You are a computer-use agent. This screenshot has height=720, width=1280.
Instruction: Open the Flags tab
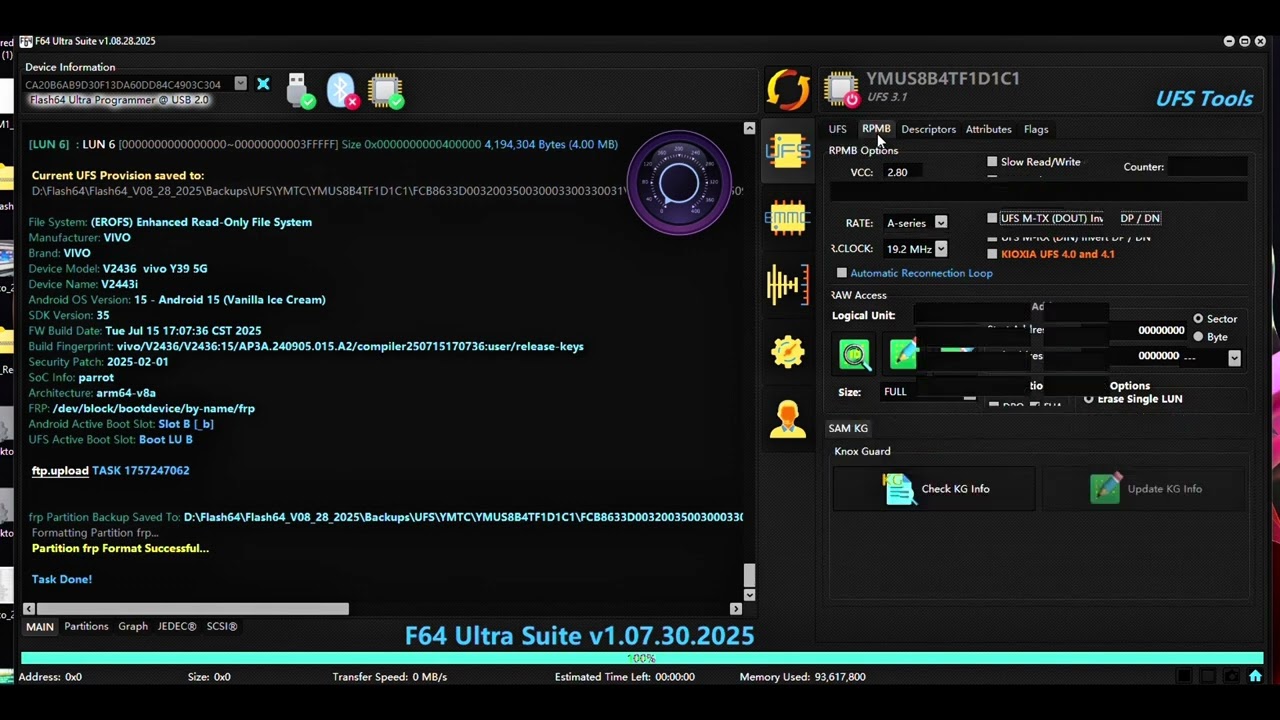coord(1036,129)
